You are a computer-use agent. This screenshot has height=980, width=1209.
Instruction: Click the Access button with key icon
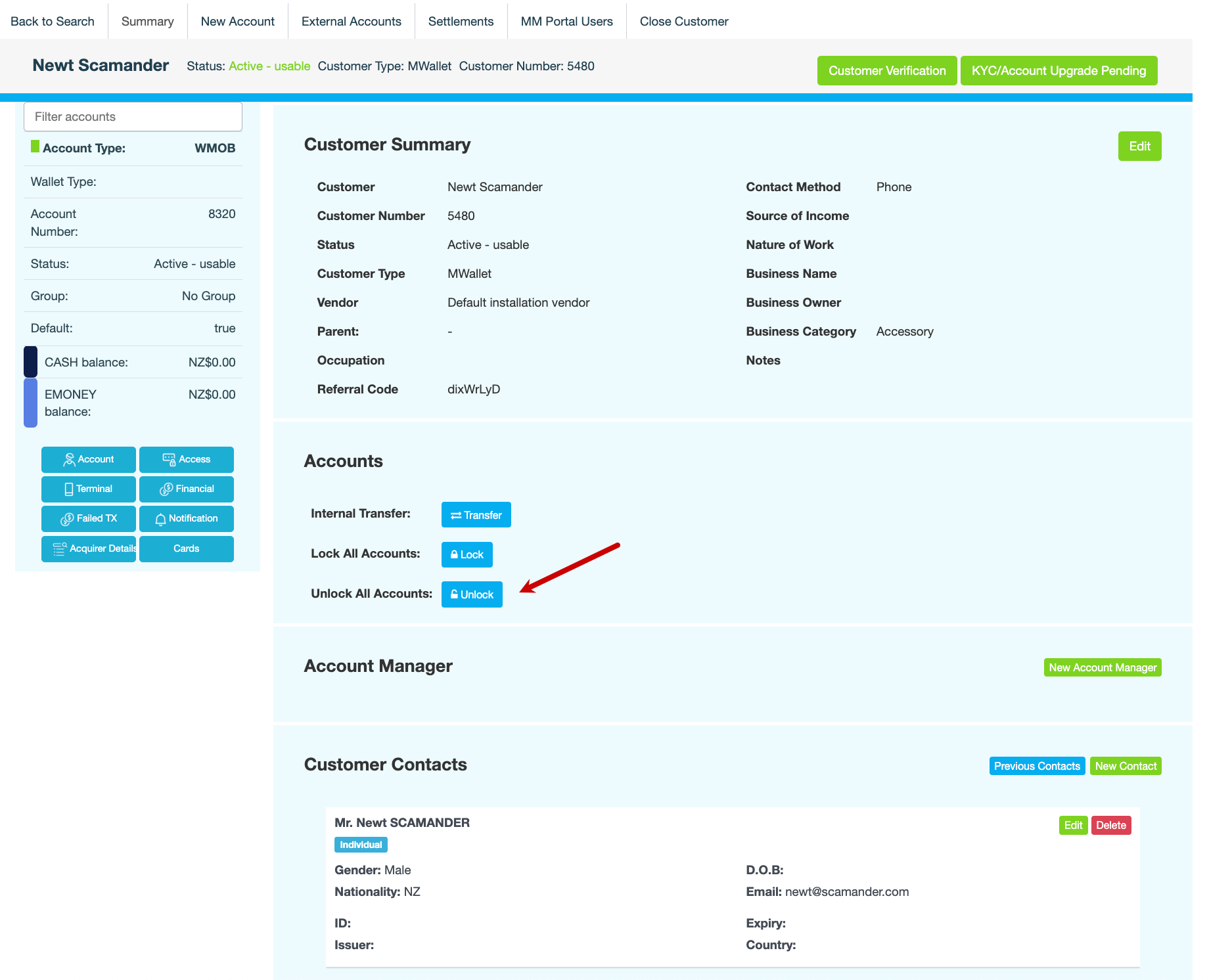[x=187, y=460]
